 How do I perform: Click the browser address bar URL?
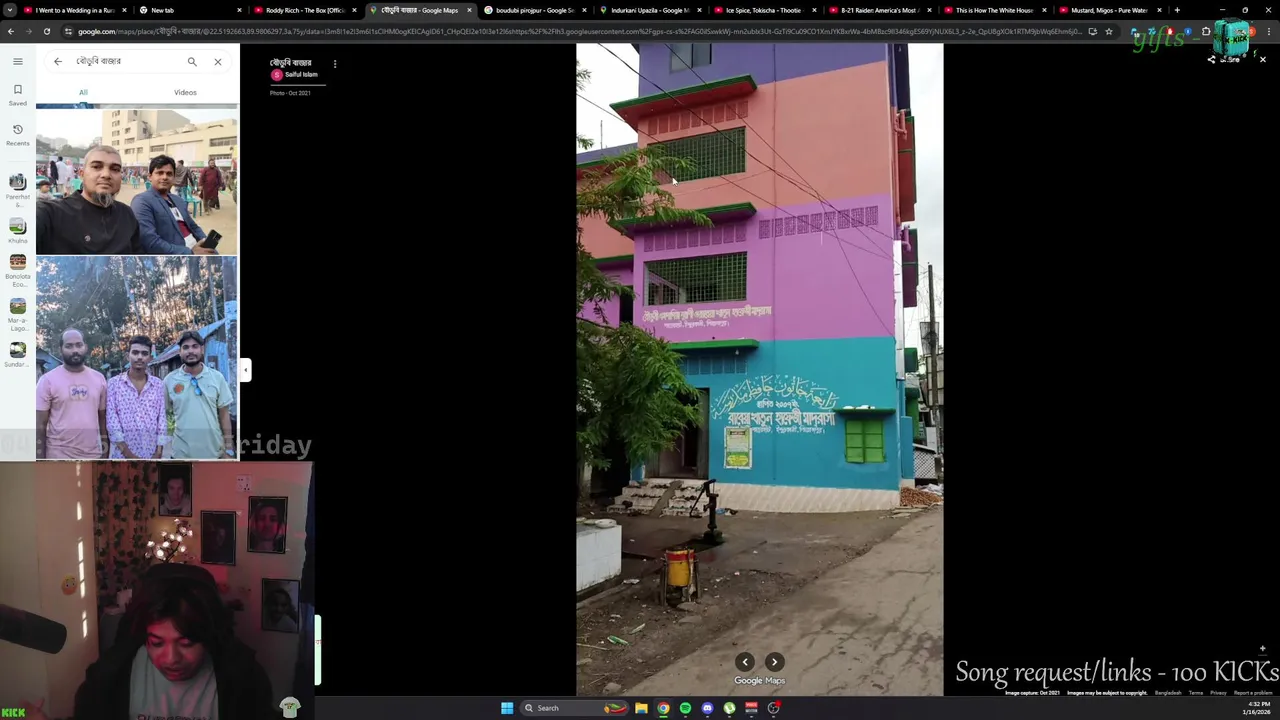coord(580,31)
